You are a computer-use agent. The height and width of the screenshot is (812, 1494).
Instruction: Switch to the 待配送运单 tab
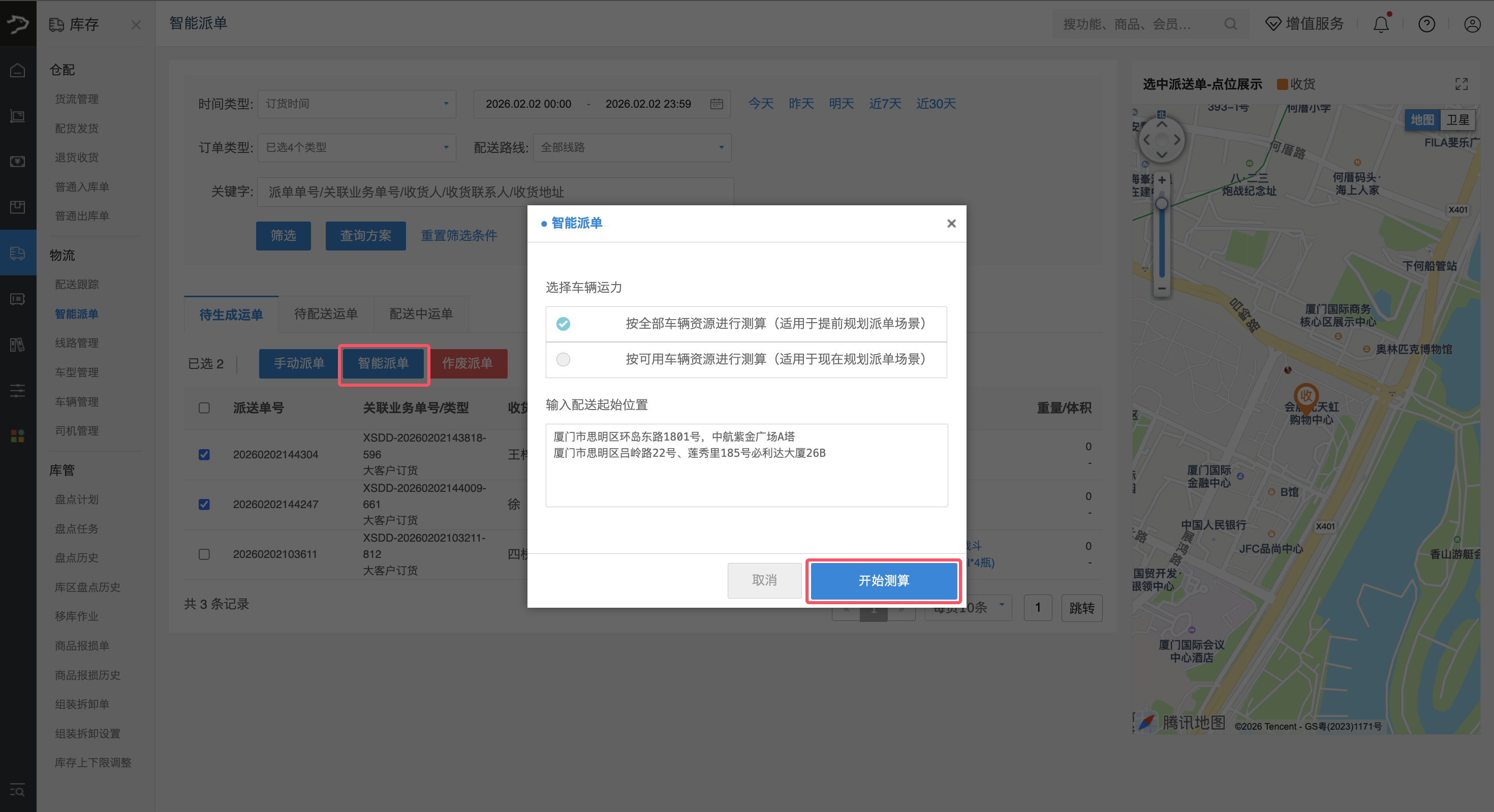tap(325, 314)
